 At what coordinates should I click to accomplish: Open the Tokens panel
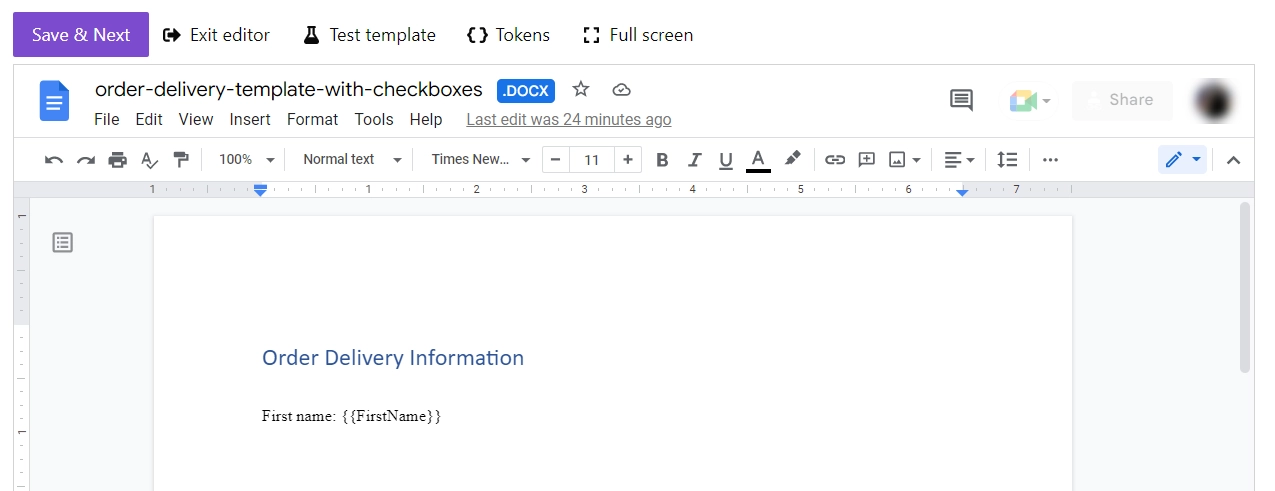pos(508,35)
